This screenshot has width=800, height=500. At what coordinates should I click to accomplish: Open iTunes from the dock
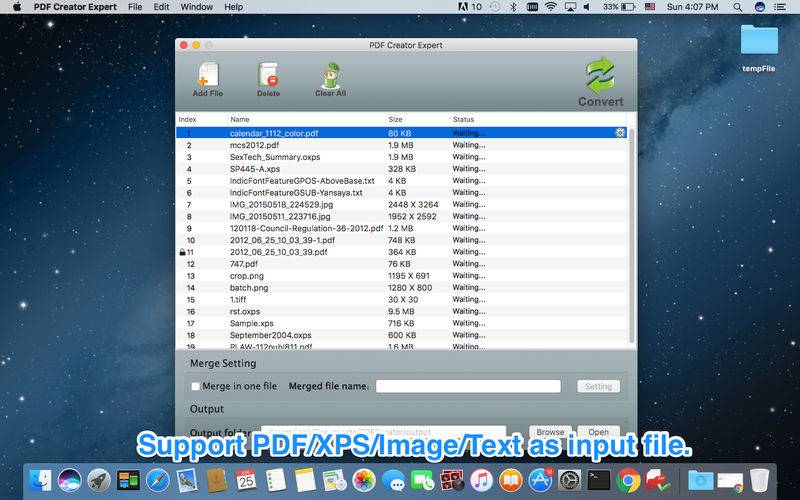[481, 480]
